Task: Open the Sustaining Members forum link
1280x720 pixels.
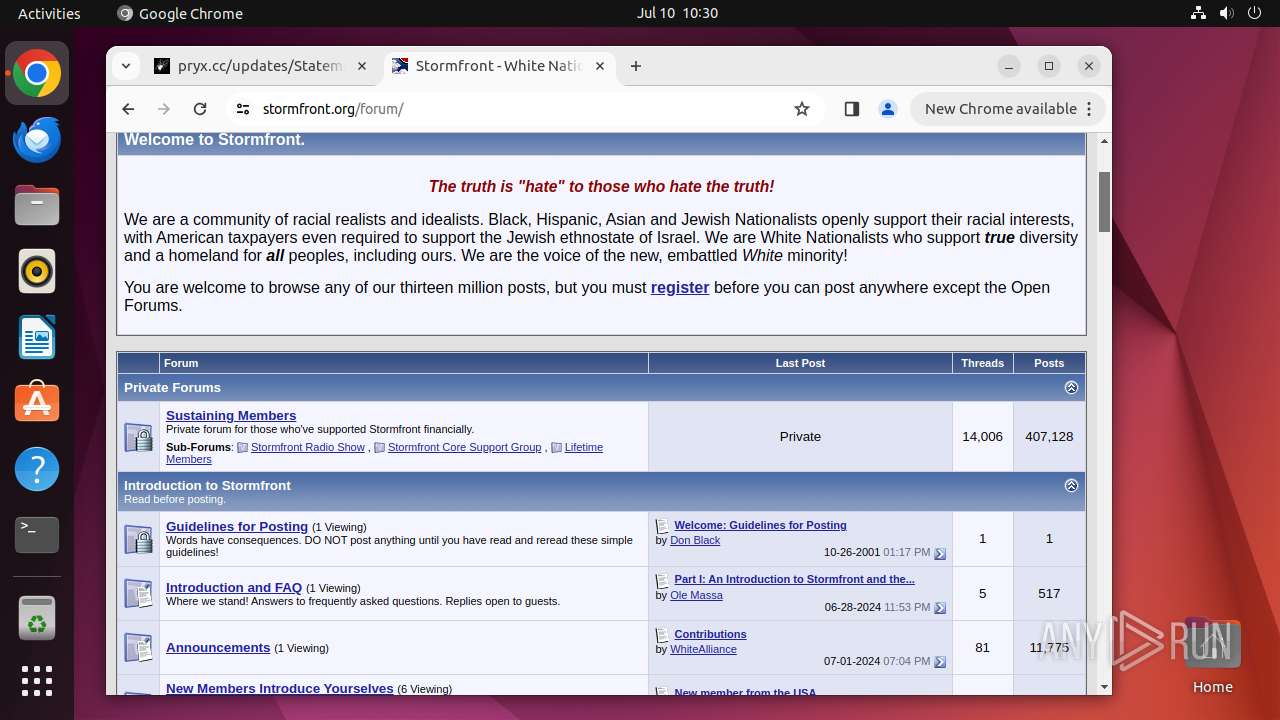Action: tap(231, 415)
